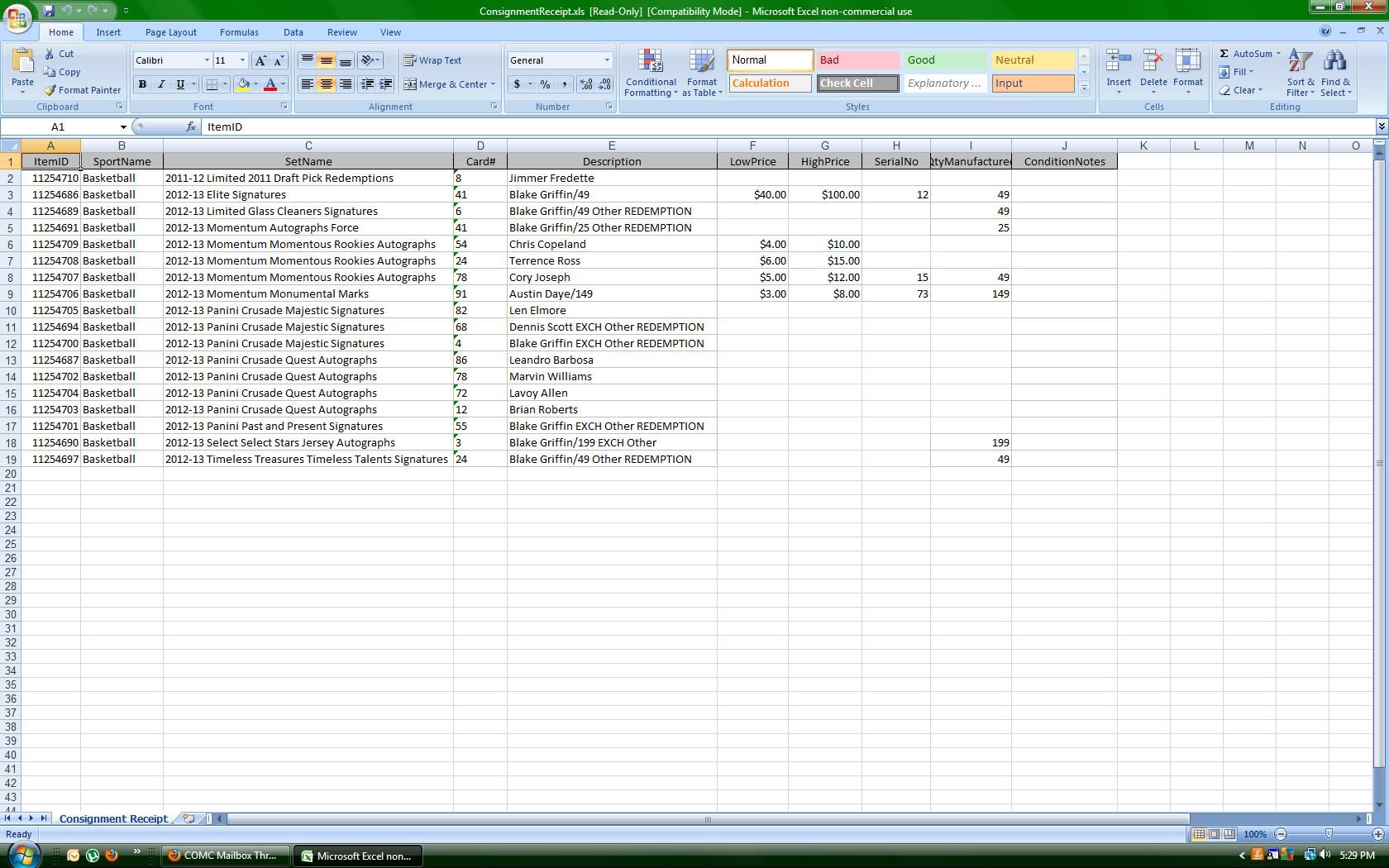Open the font size dropdown
1389x868 pixels.
pyautogui.click(x=242, y=60)
